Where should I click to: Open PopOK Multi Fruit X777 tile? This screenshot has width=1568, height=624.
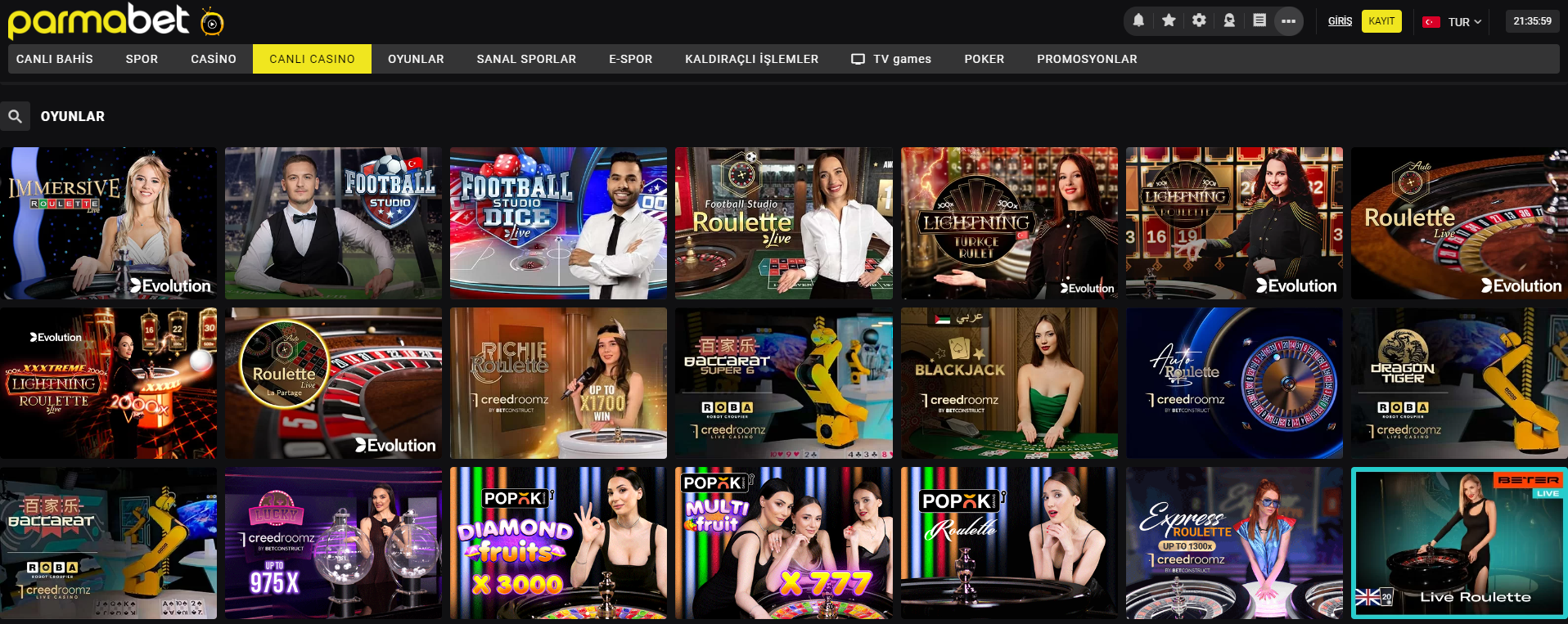783,543
